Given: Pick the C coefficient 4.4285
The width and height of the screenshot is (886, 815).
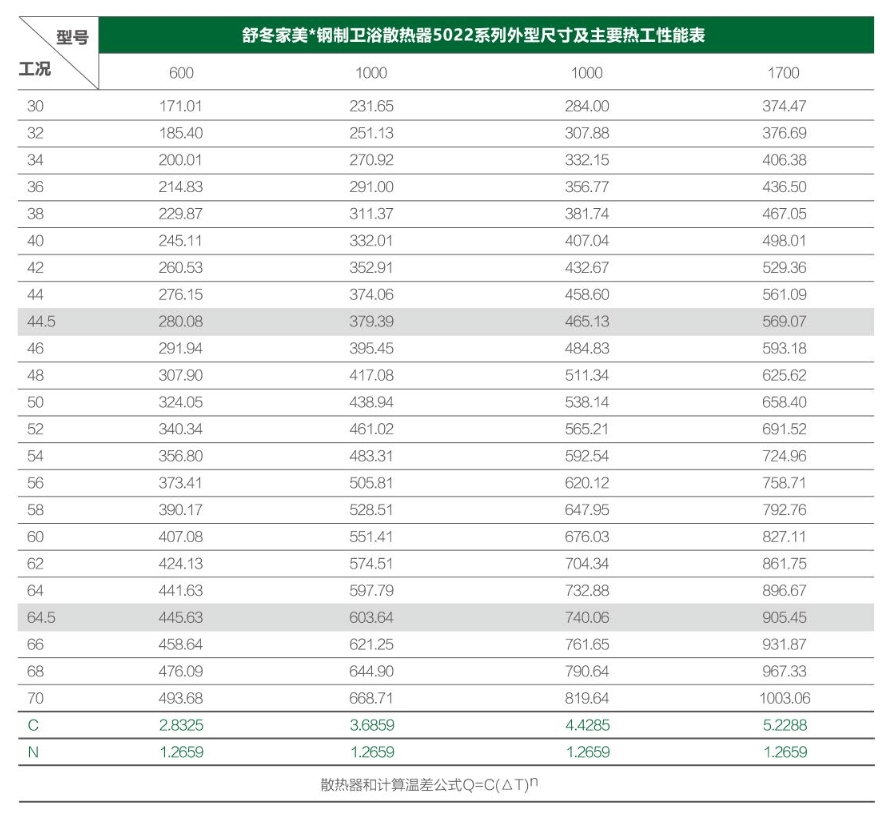Looking at the screenshot, I should point(588,725).
